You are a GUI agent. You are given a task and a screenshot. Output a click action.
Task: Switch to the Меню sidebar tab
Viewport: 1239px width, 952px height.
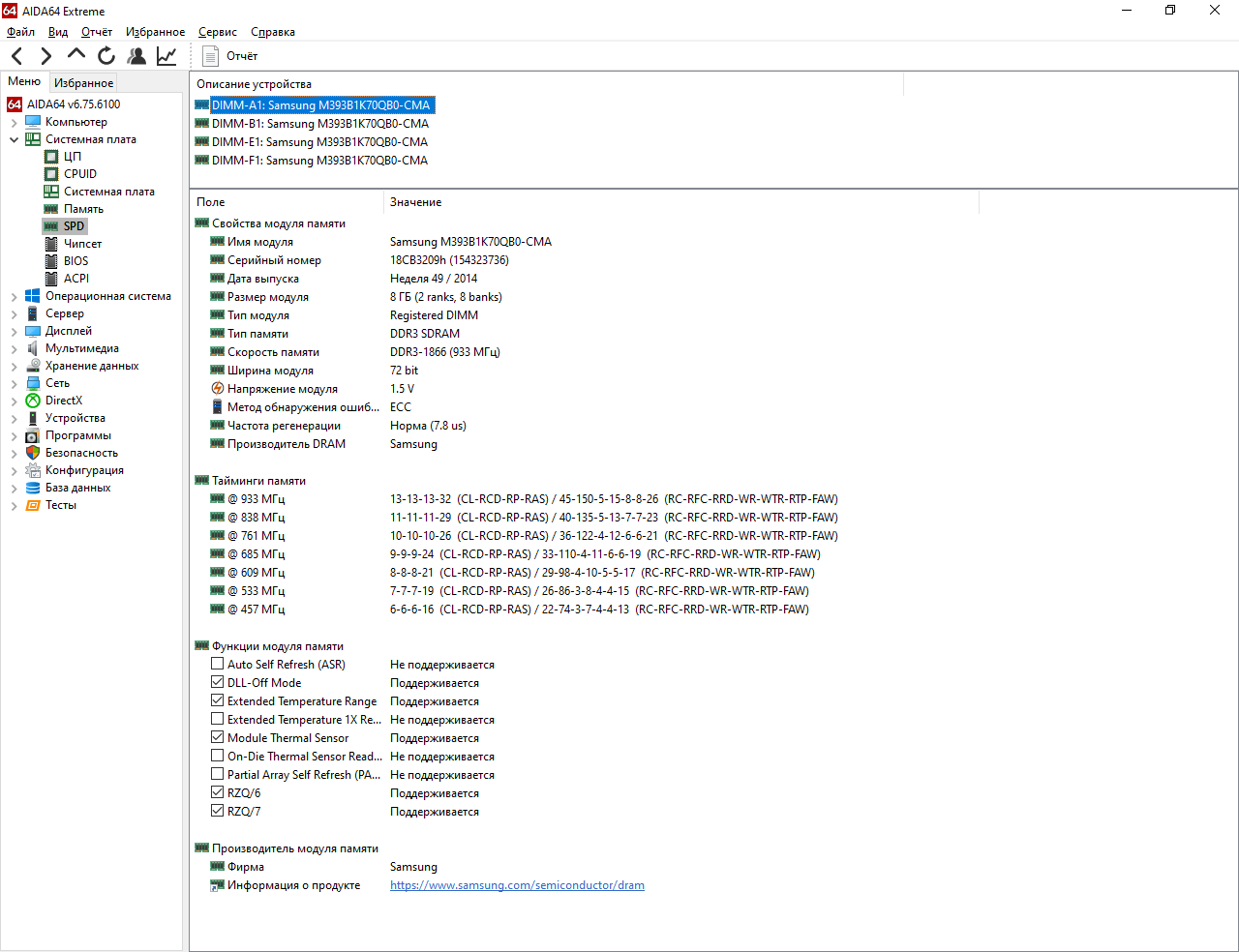(x=24, y=81)
